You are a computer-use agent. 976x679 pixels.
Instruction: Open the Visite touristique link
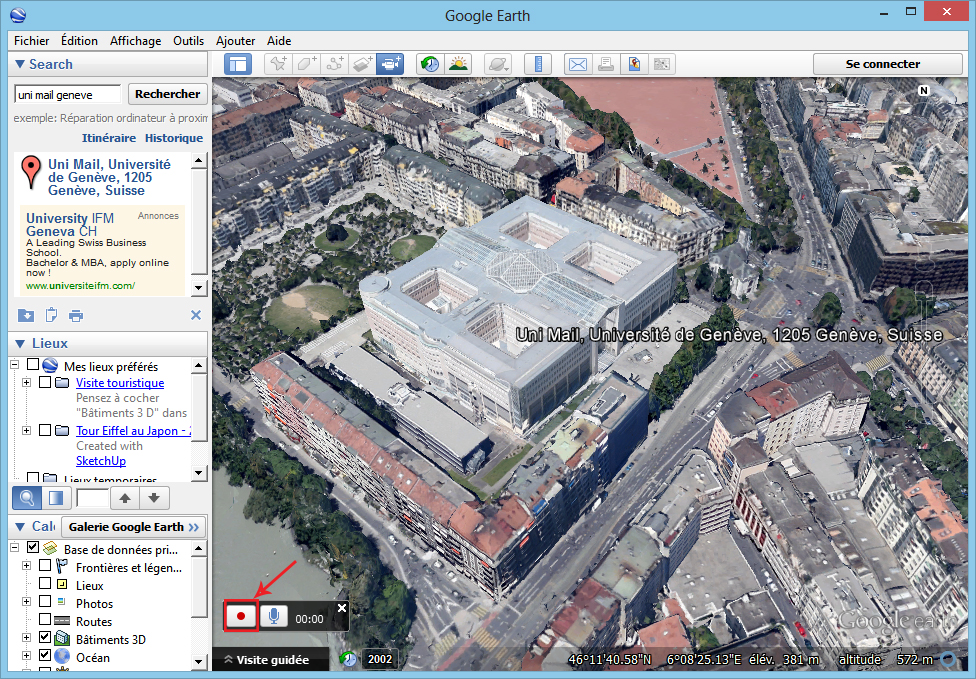tap(120, 383)
